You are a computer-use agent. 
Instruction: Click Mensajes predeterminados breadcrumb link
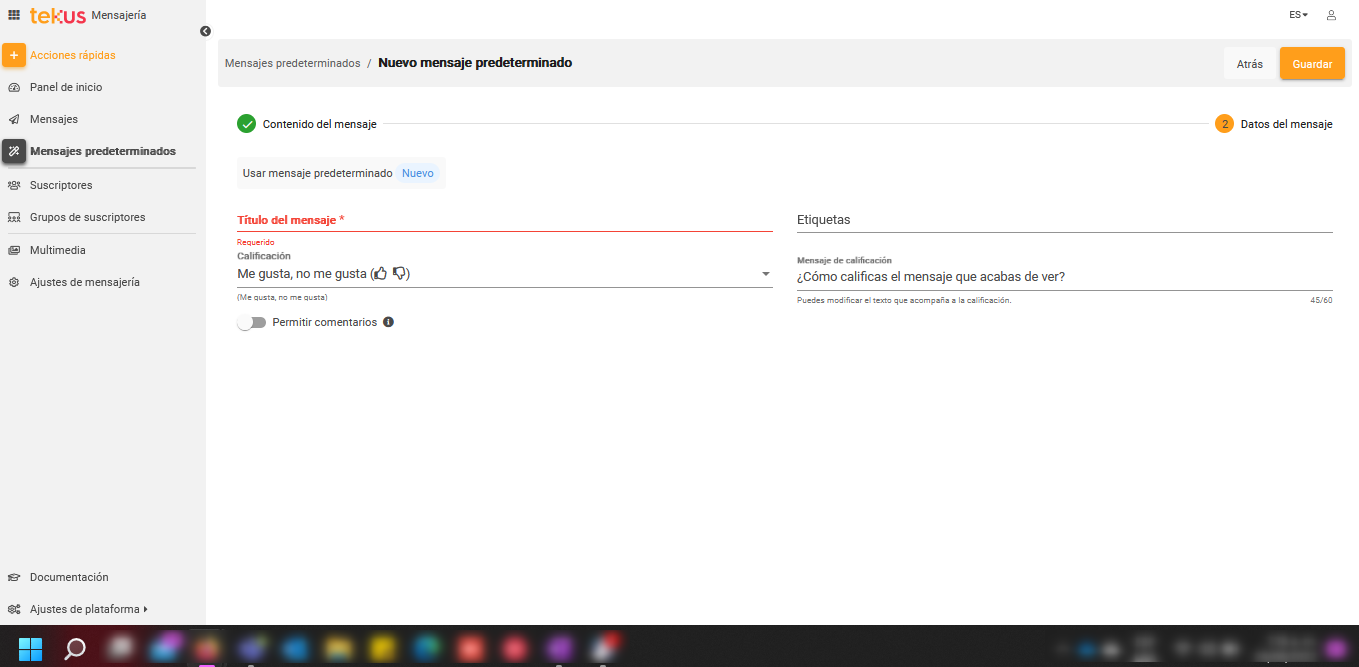[292, 63]
